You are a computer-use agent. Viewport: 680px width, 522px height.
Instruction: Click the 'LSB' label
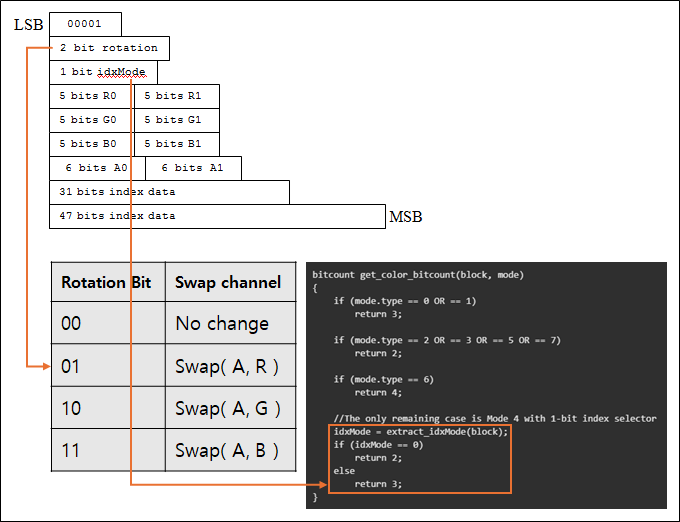[x=29, y=25]
